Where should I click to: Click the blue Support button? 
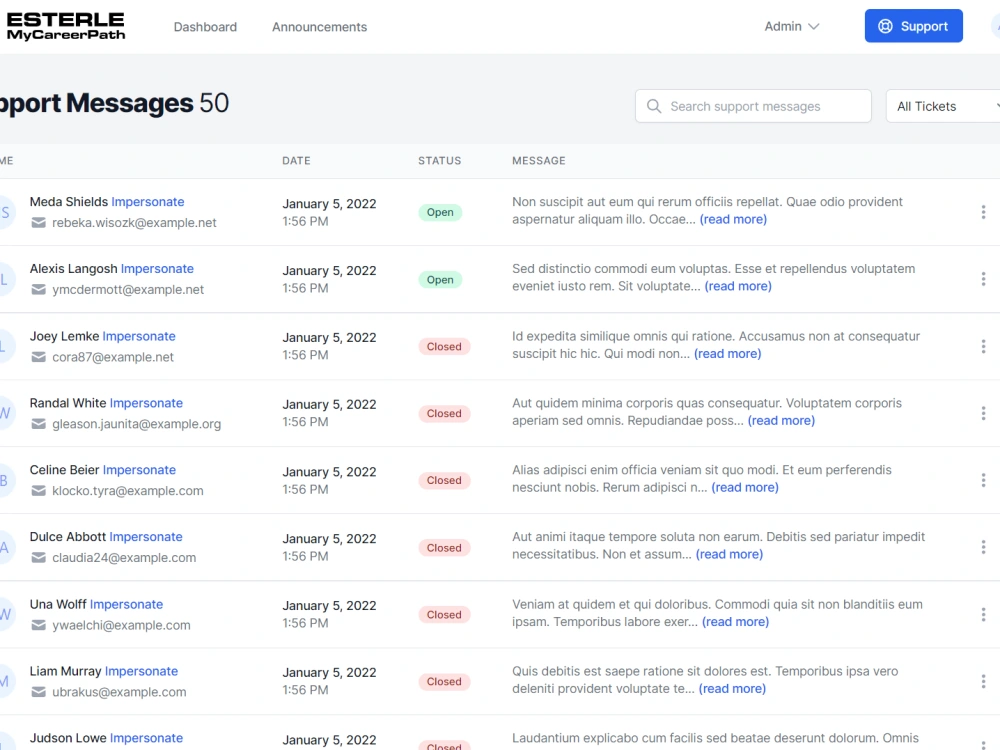(913, 26)
